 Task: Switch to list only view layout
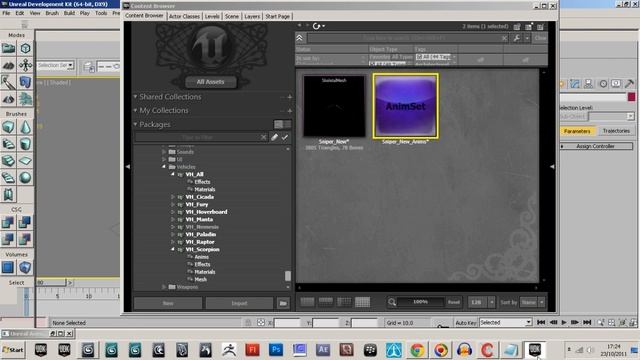(x=307, y=302)
